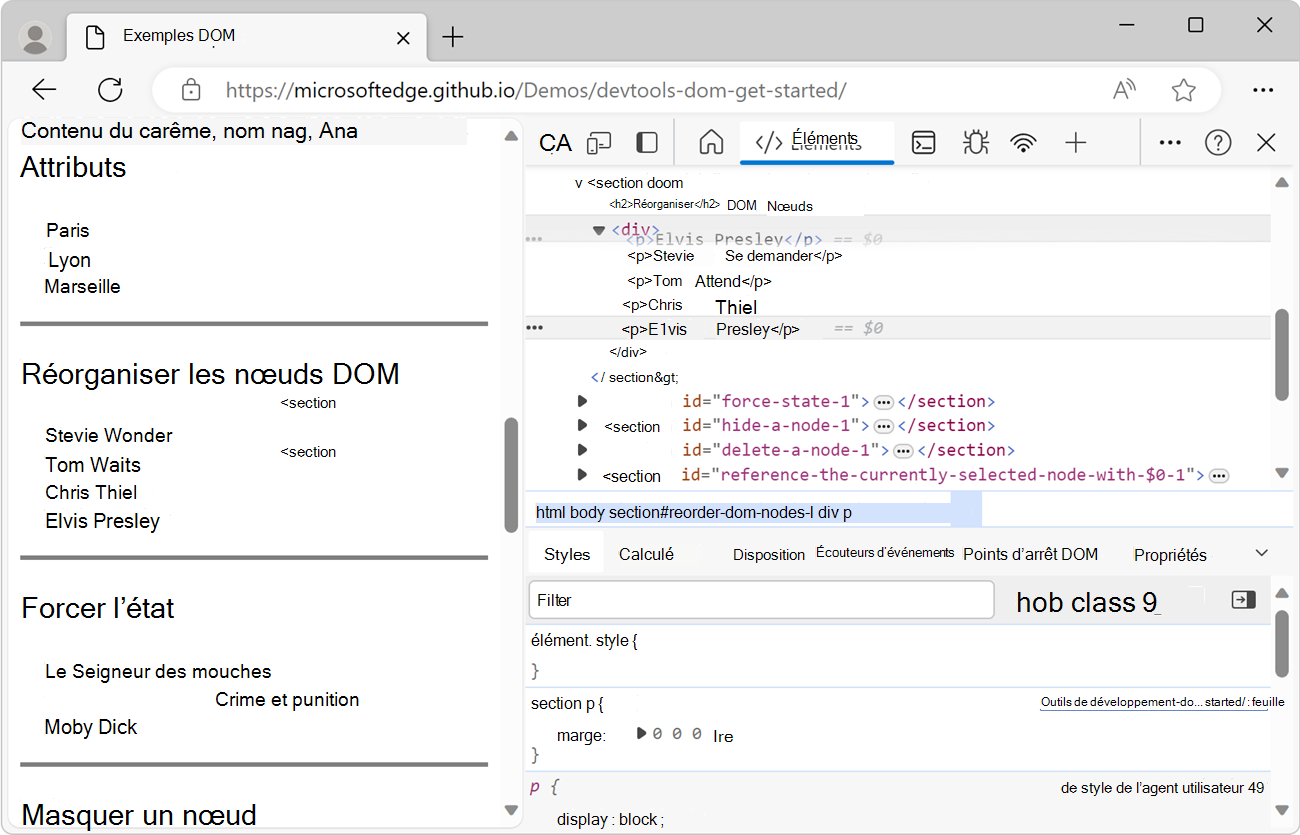Viewport: 1300px width, 835px height.
Task: Toggle the computed styles sidebar pane icon
Action: 1243,600
